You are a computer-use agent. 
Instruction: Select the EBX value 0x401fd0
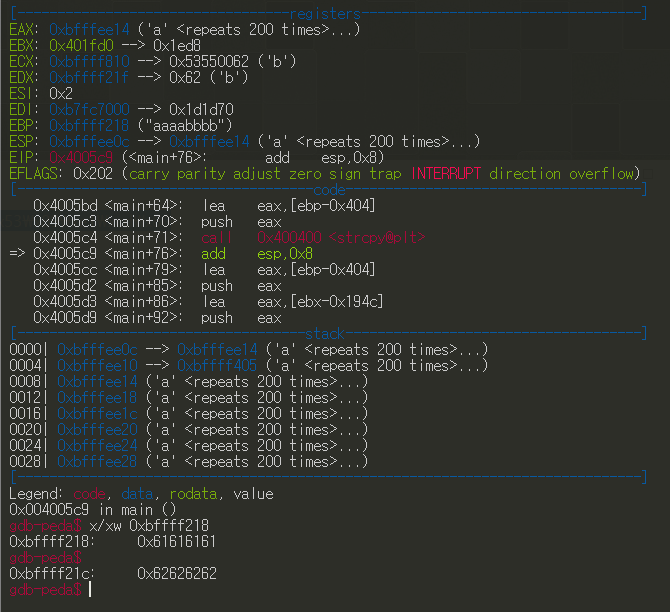click(x=82, y=45)
